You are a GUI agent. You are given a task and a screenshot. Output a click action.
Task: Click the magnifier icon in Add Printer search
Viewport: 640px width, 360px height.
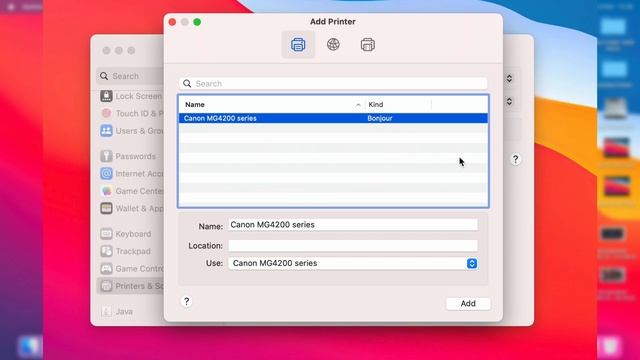click(x=187, y=84)
